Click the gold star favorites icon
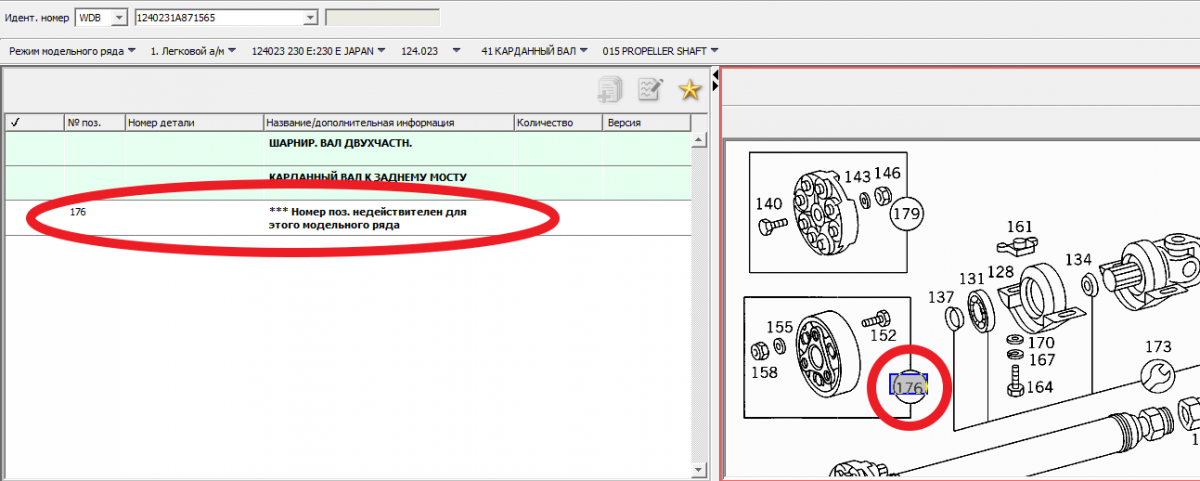Screen dimensions: 1200x481 [x=689, y=90]
